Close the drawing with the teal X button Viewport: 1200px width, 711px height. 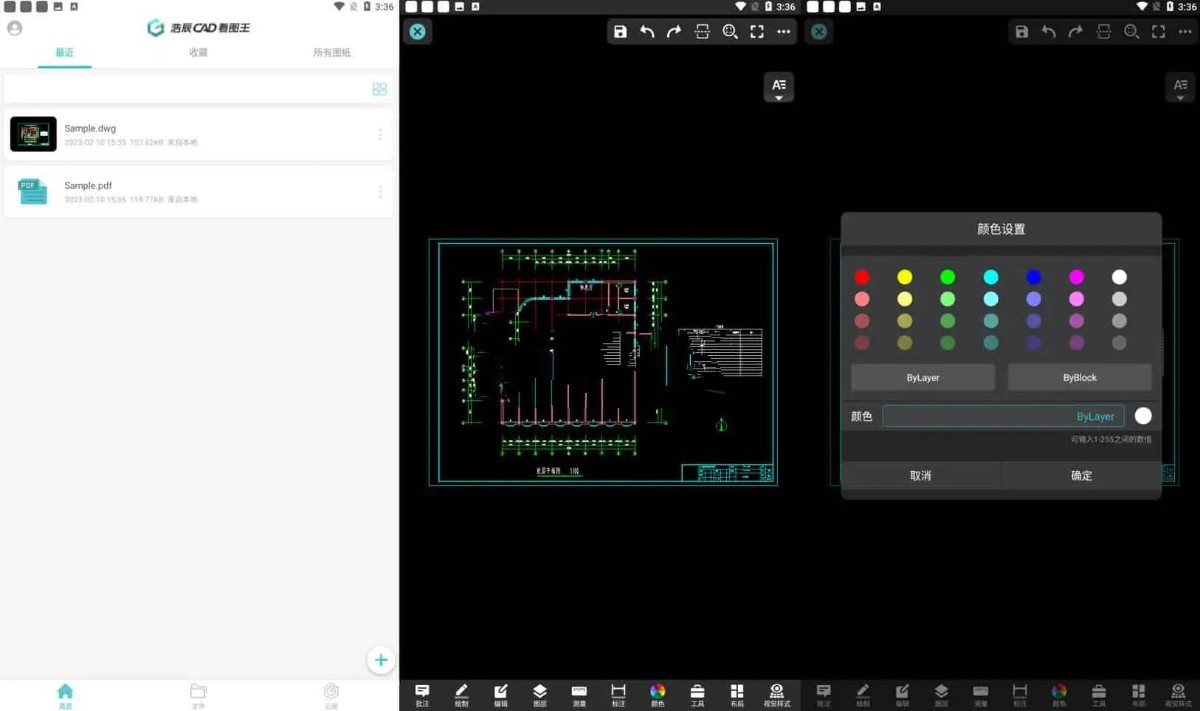pos(418,32)
